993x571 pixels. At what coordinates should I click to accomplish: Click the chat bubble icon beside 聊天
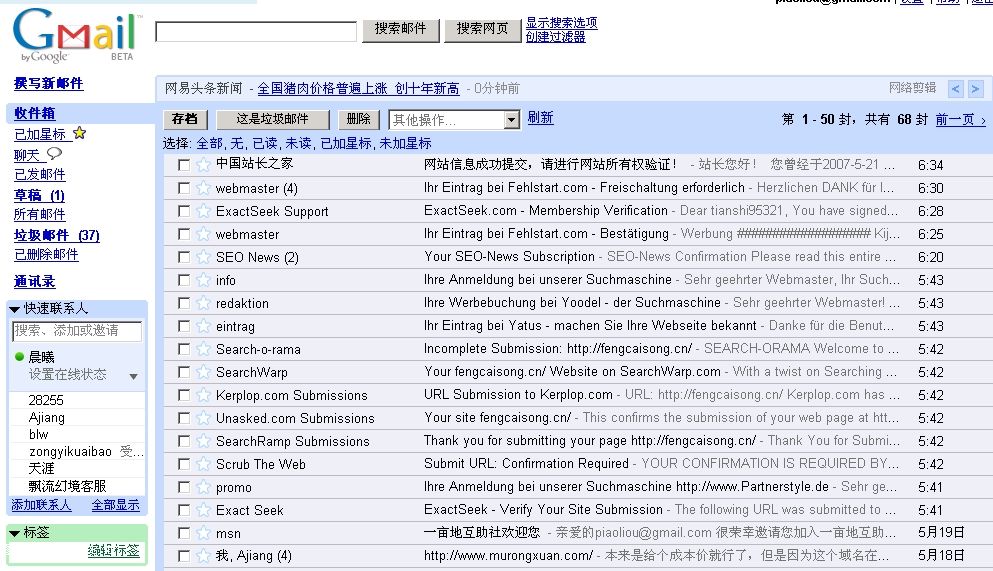(x=54, y=153)
